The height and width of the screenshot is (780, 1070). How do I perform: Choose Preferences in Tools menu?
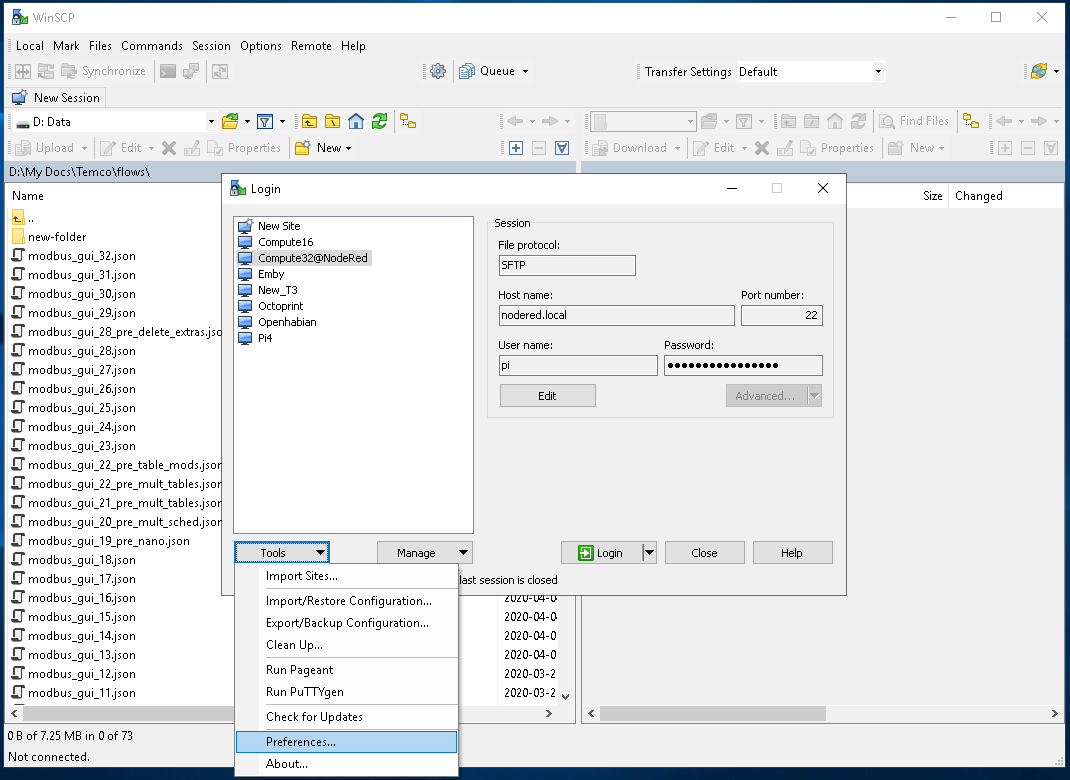[x=346, y=742]
